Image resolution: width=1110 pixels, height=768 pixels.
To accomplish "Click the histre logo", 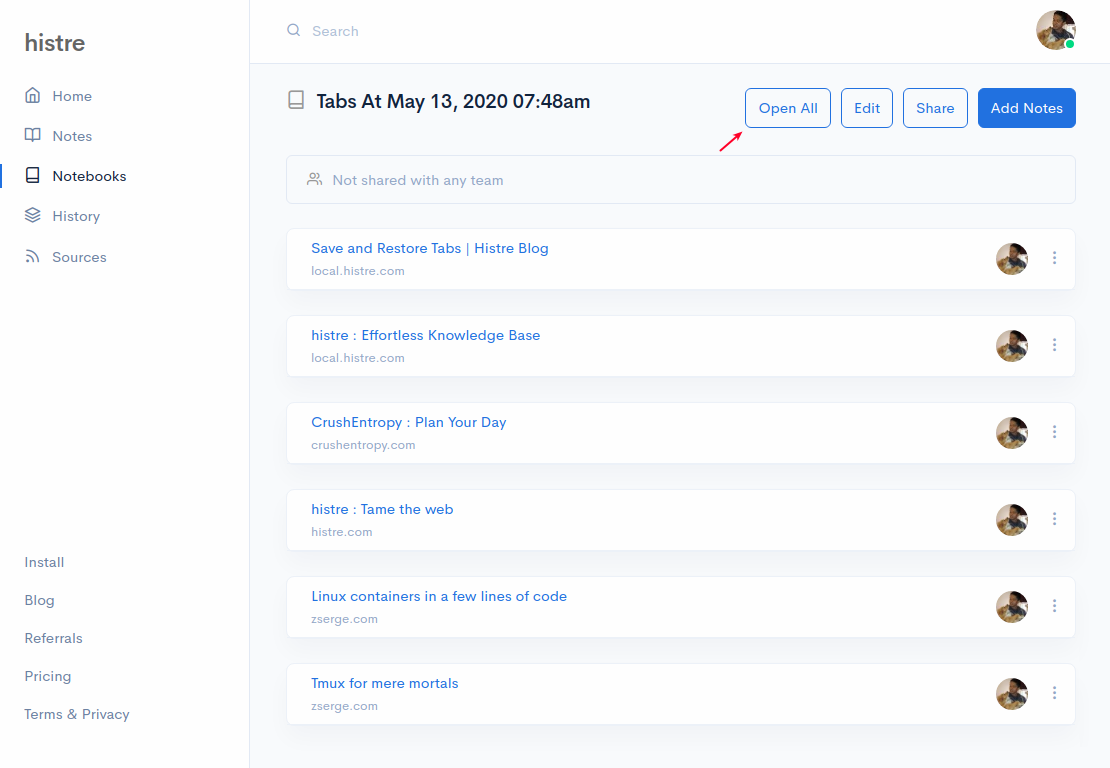I will tap(55, 42).
